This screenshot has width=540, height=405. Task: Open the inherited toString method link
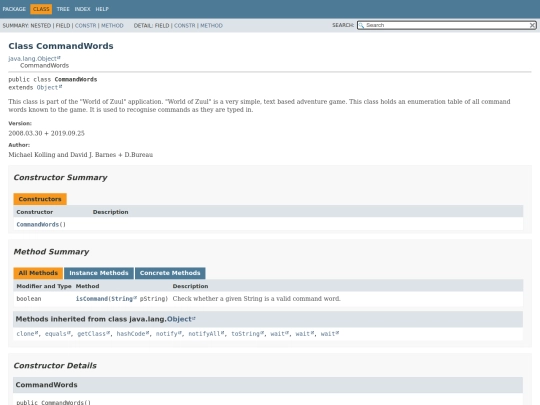247,334
